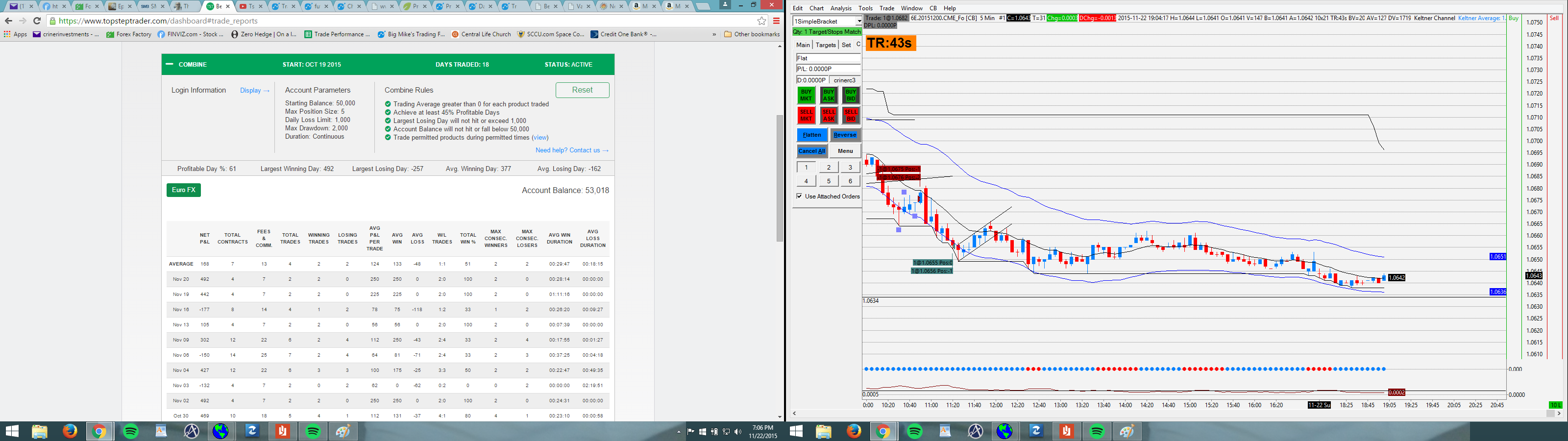Click the SELL MKT button
Viewport: 1568px width, 441px height.
pos(806,115)
